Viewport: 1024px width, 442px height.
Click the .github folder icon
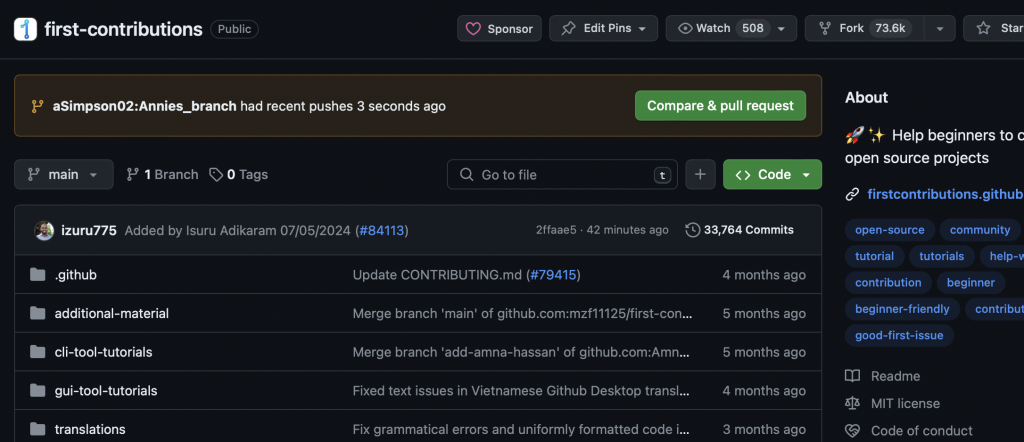[x=38, y=275]
